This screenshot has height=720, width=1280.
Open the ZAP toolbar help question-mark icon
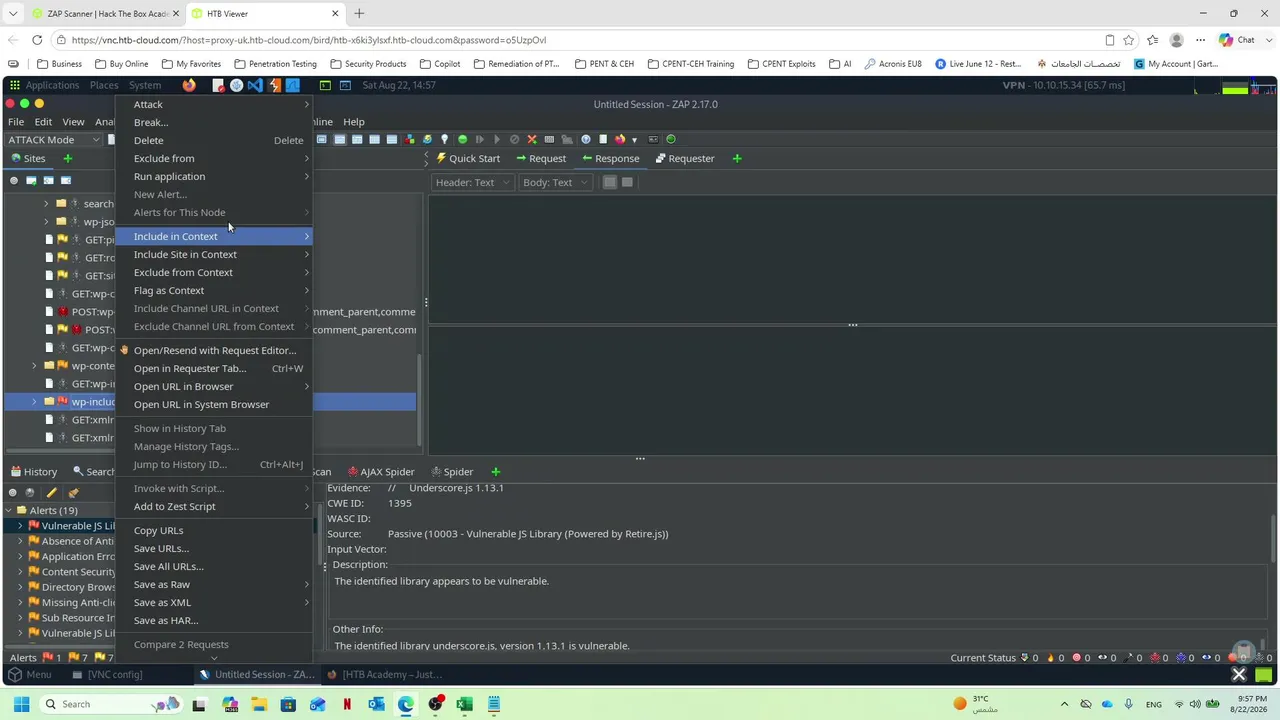(586, 139)
